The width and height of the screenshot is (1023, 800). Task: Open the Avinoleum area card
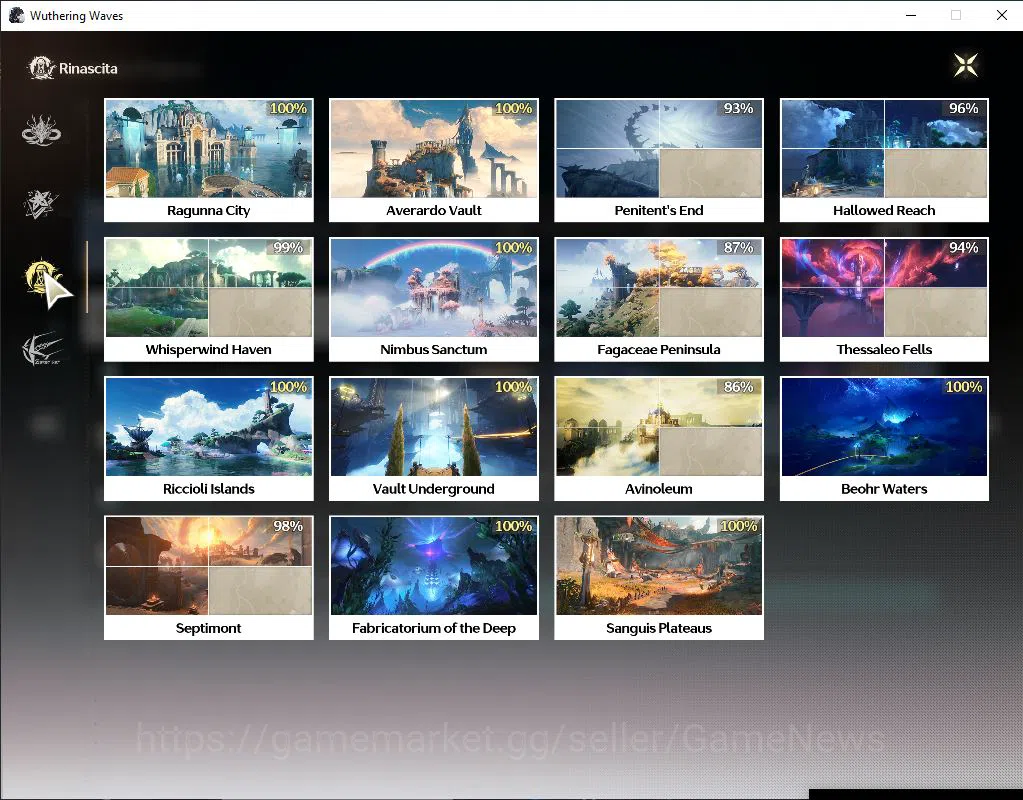(x=659, y=438)
